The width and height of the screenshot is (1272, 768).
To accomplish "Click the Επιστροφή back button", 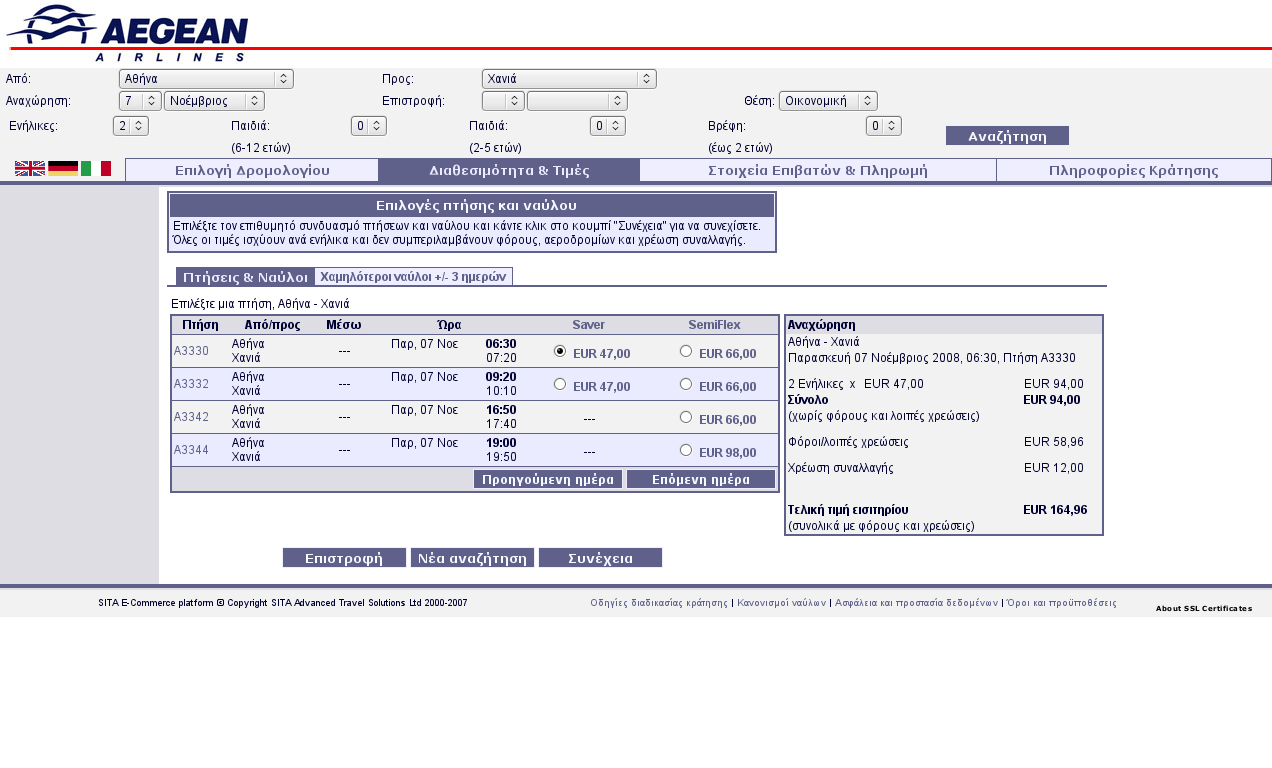I will [344, 558].
